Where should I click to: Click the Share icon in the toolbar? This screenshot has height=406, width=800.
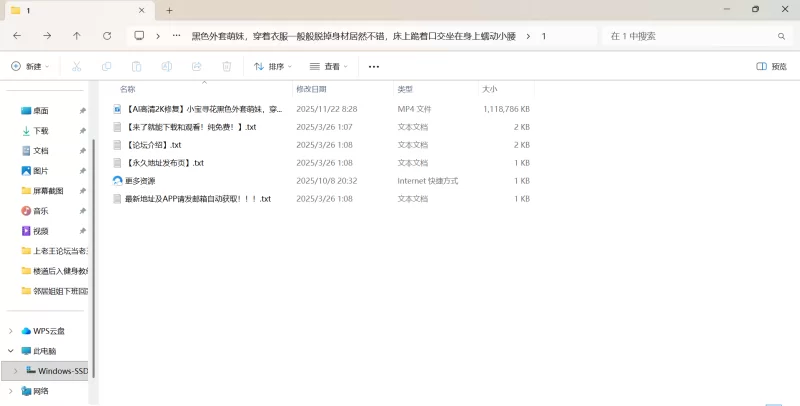point(196,66)
